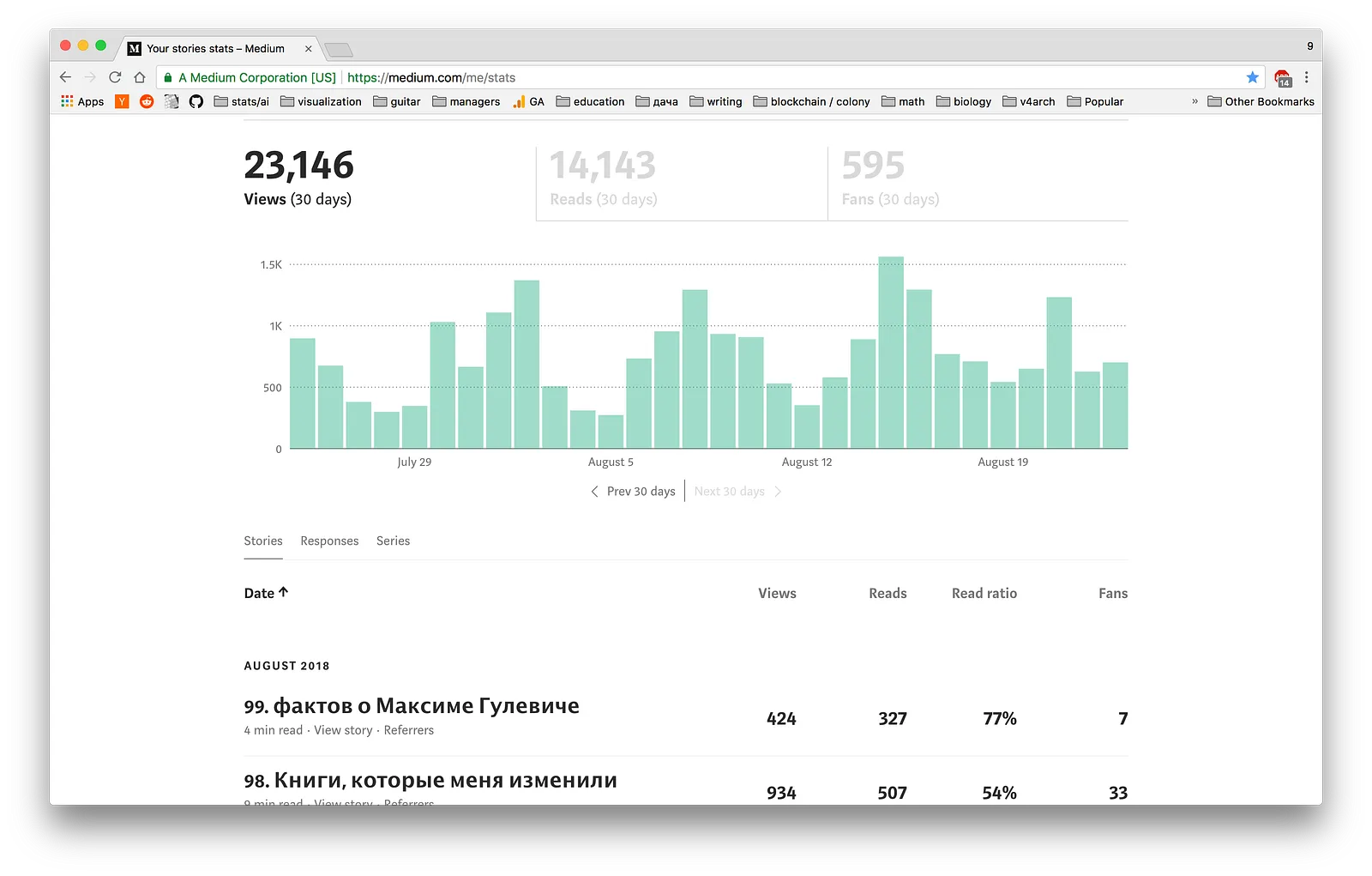Screen dimensions: 1372x876
Task: Open a new browser tab
Action: point(339,50)
